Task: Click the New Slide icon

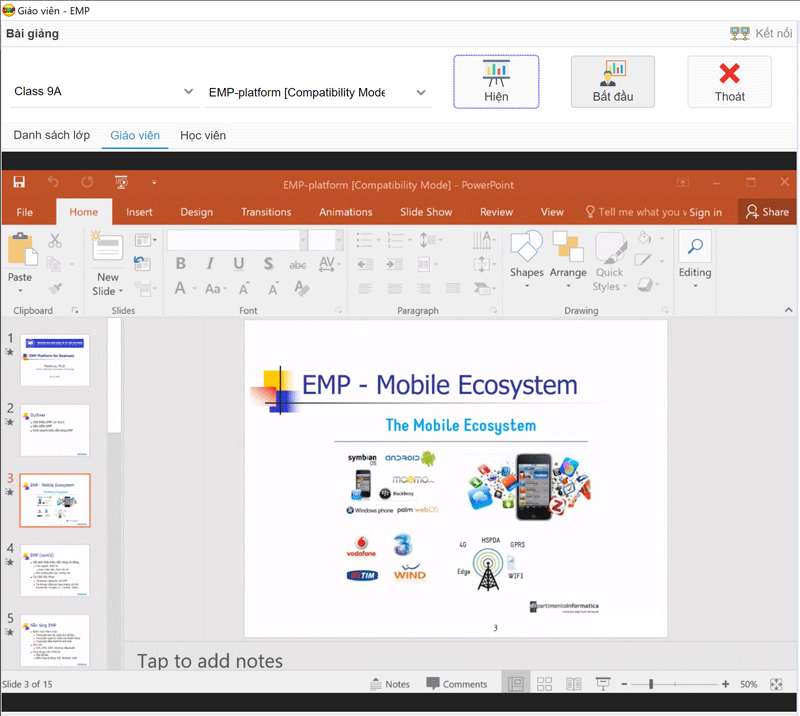Action: point(107,247)
